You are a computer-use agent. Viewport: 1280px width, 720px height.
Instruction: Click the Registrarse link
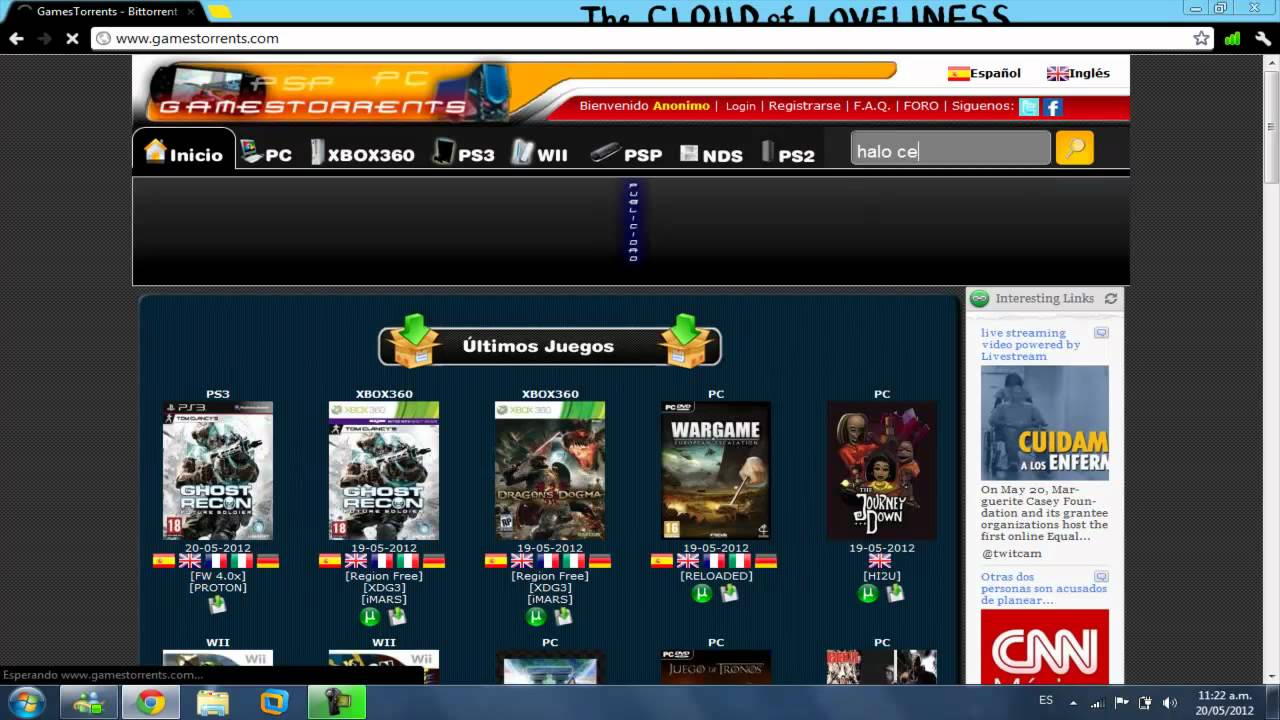point(804,106)
